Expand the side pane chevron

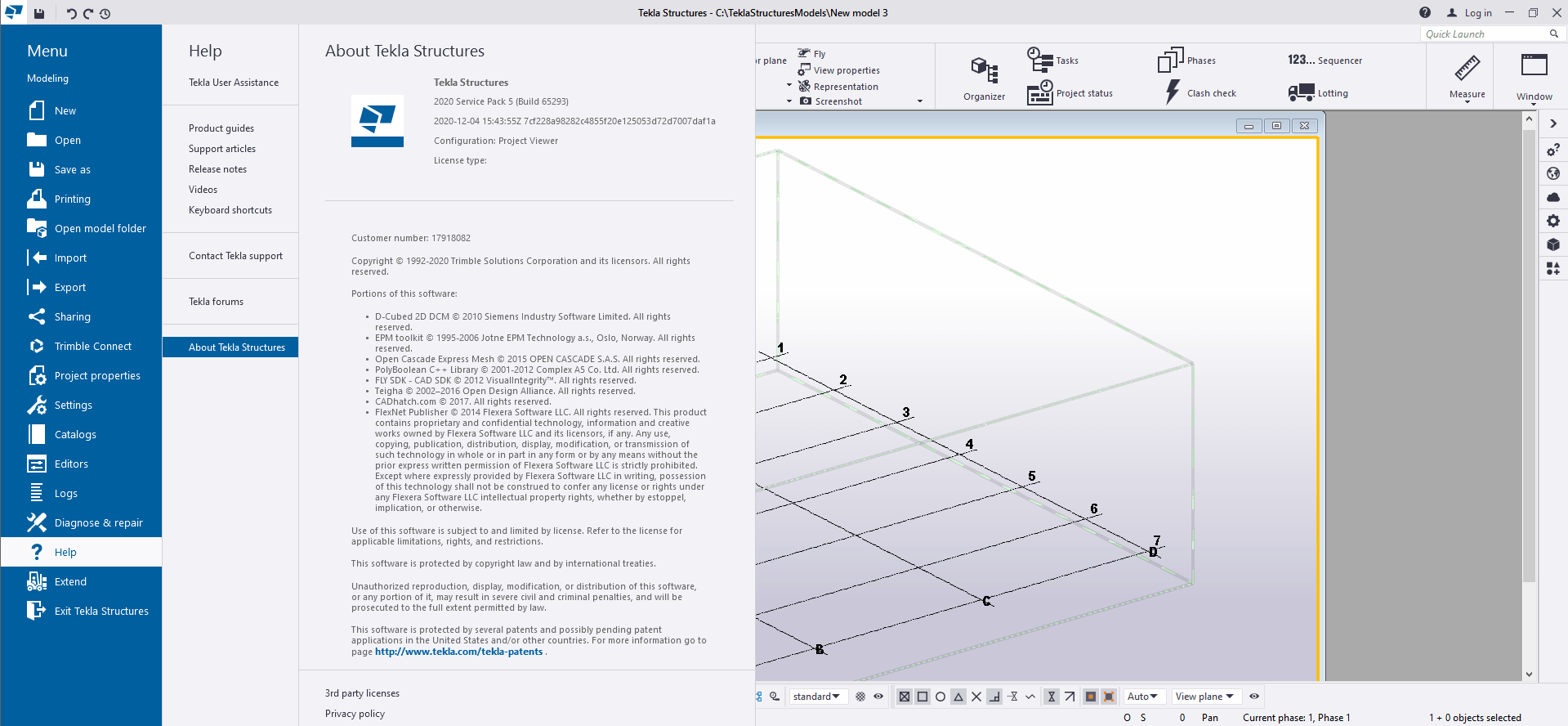1553,123
